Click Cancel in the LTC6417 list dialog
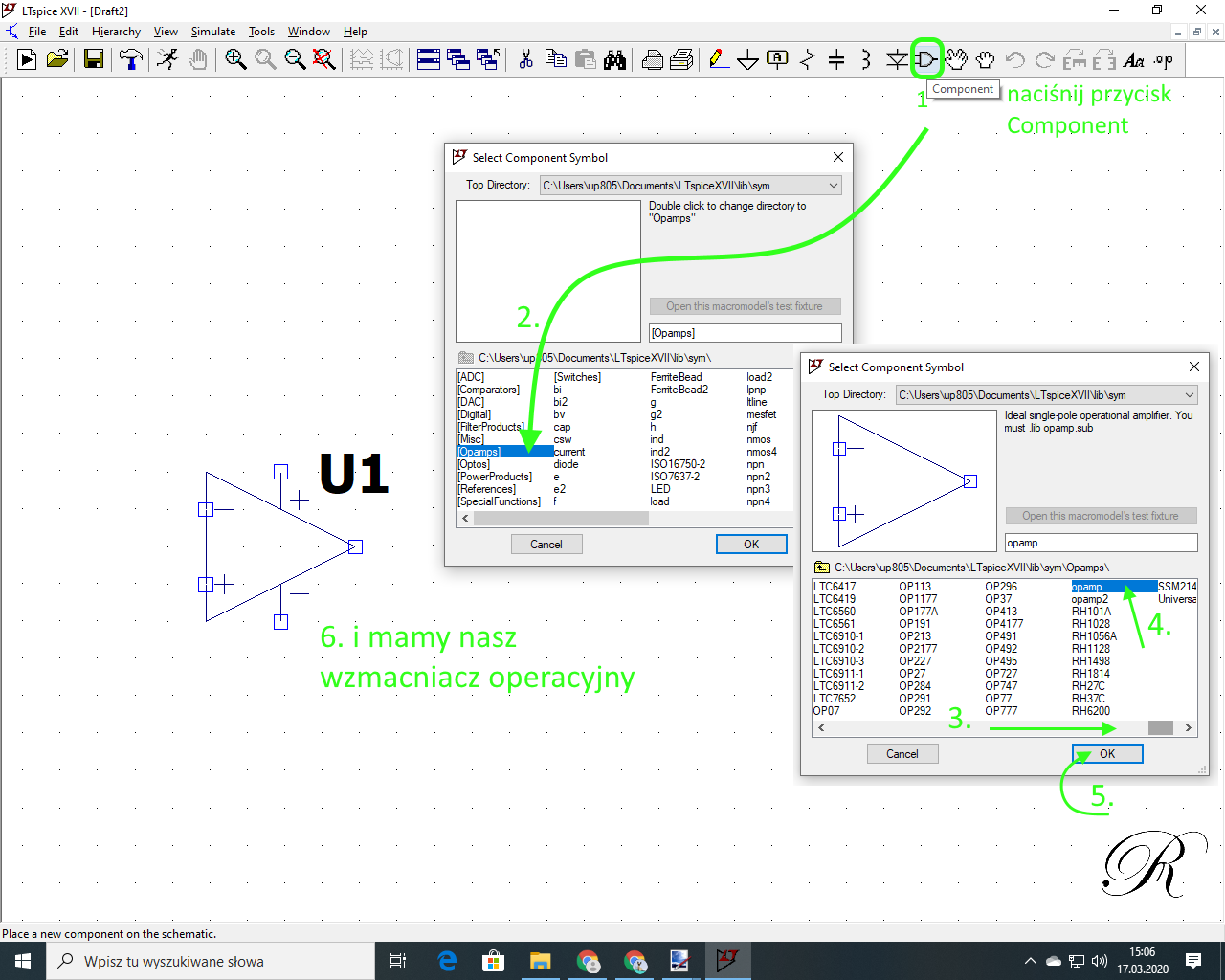The height and width of the screenshot is (980, 1225). click(902, 753)
